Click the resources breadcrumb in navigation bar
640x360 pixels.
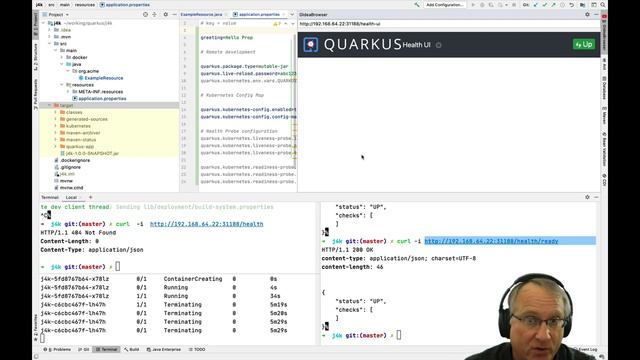pos(85,5)
